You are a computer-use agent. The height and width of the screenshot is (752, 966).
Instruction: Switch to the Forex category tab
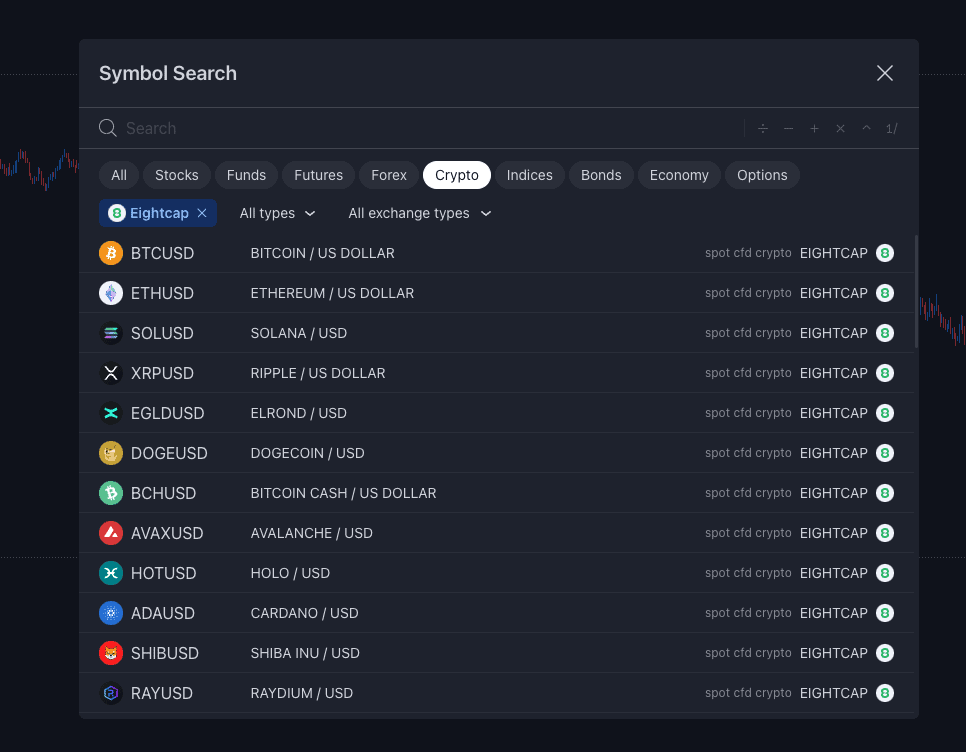pyautogui.click(x=389, y=175)
